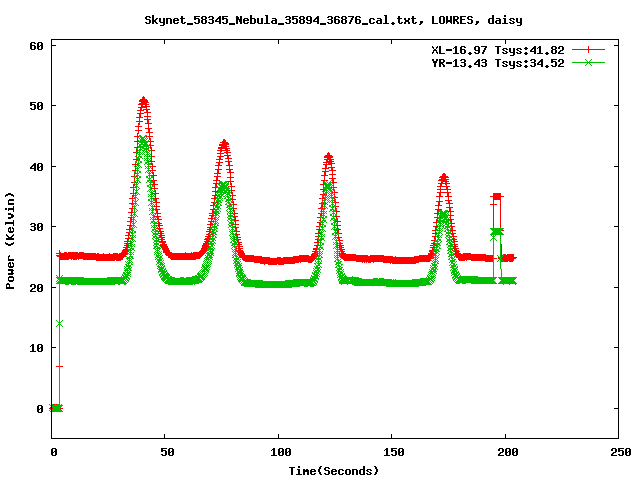
Task: Click the fourth red peak near 173 seconds
Action: click(444, 177)
